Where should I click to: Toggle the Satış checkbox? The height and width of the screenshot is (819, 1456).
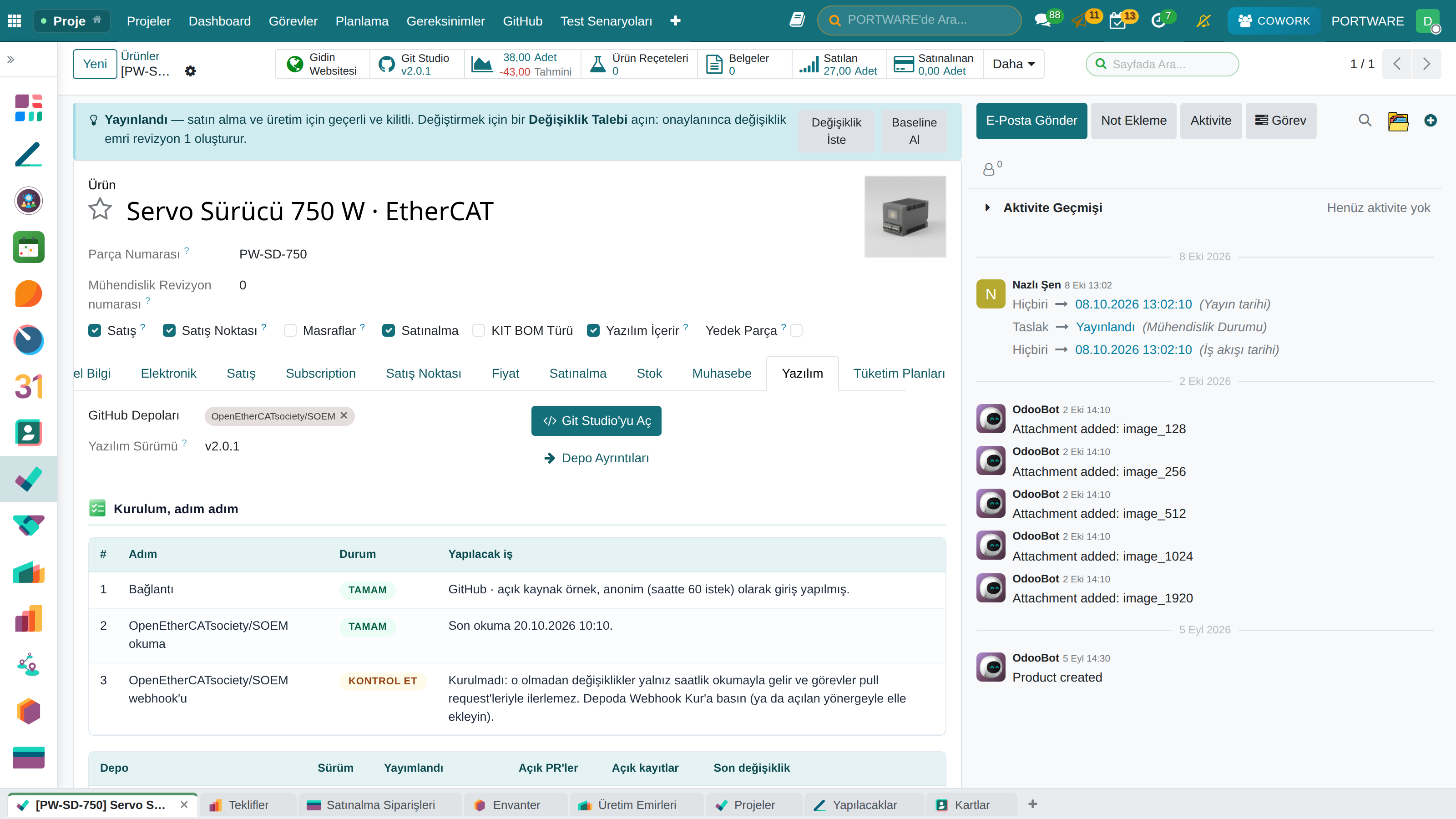(x=94, y=330)
